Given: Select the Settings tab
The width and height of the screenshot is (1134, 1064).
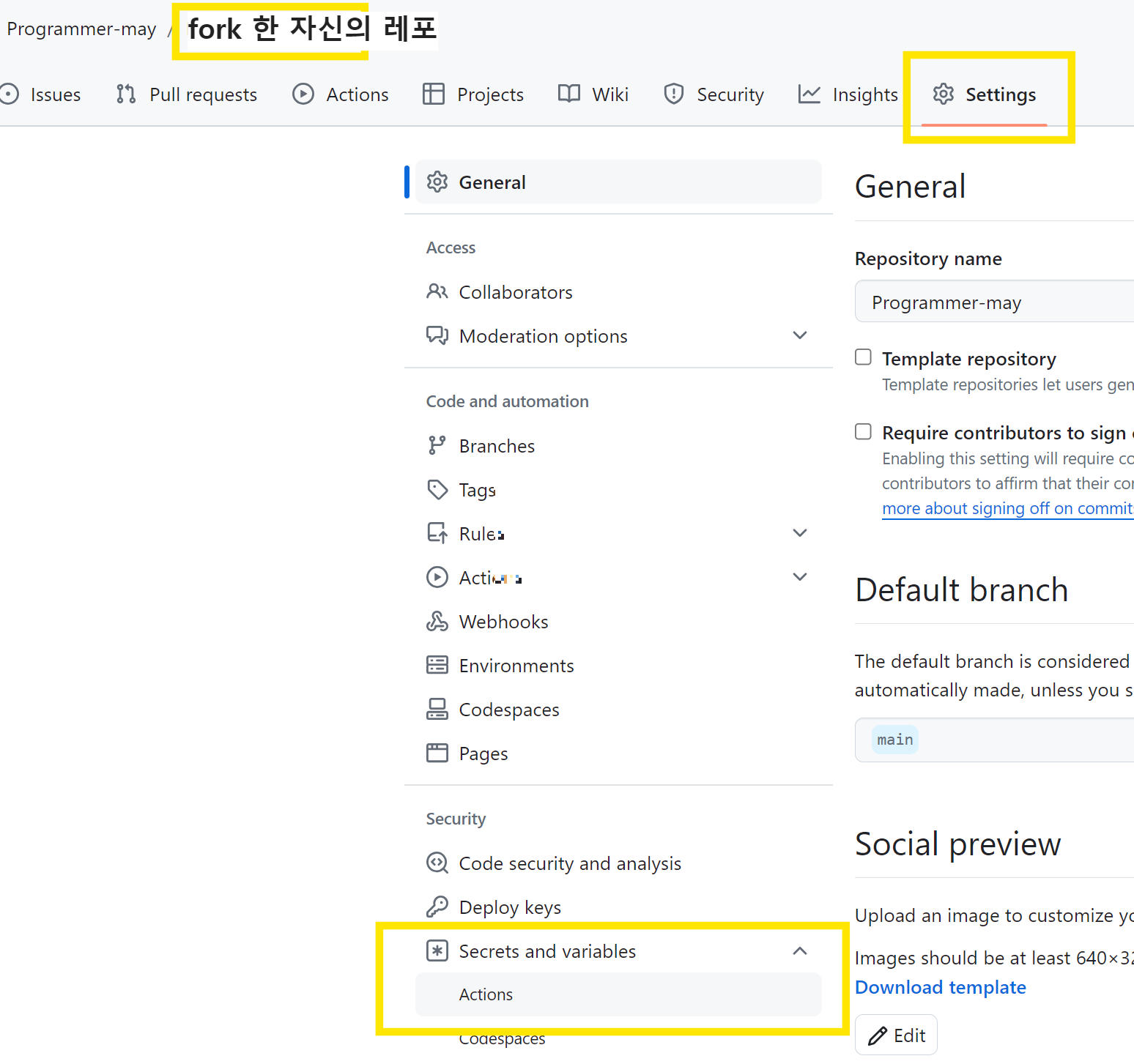Looking at the screenshot, I should (x=984, y=94).
